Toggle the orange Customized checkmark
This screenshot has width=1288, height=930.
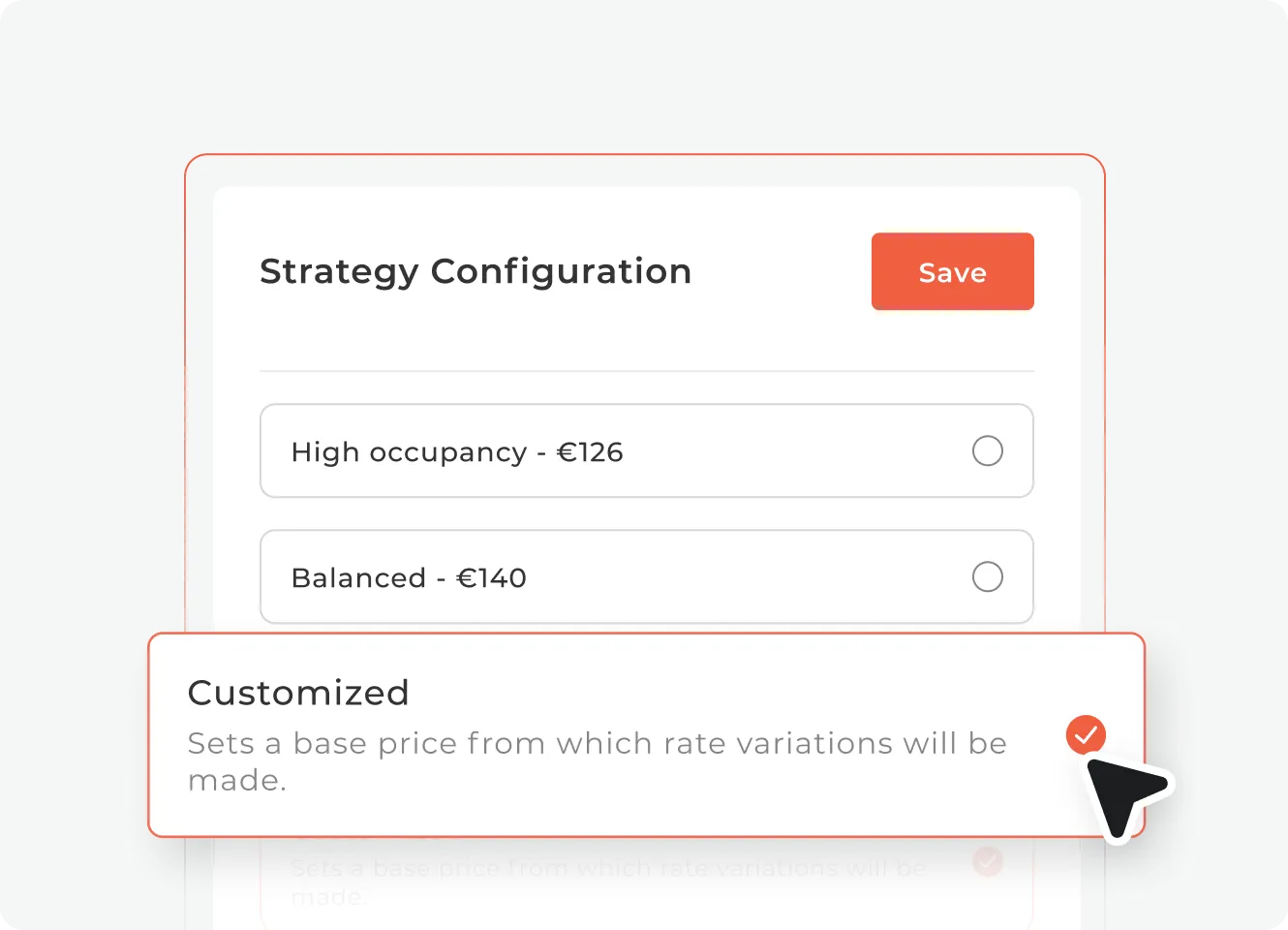1086,734
